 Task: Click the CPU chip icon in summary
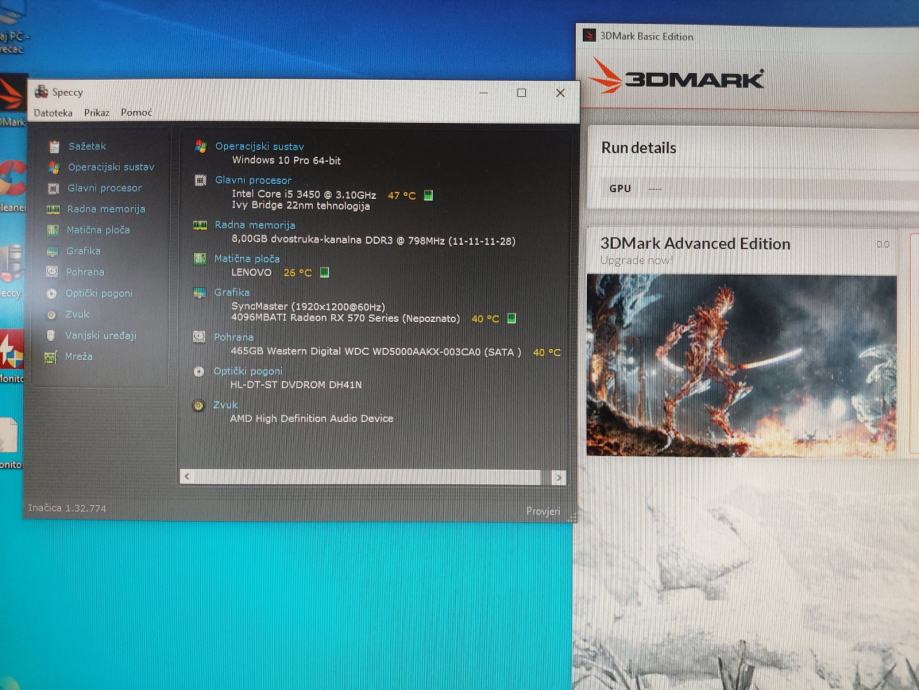point(200,180)
